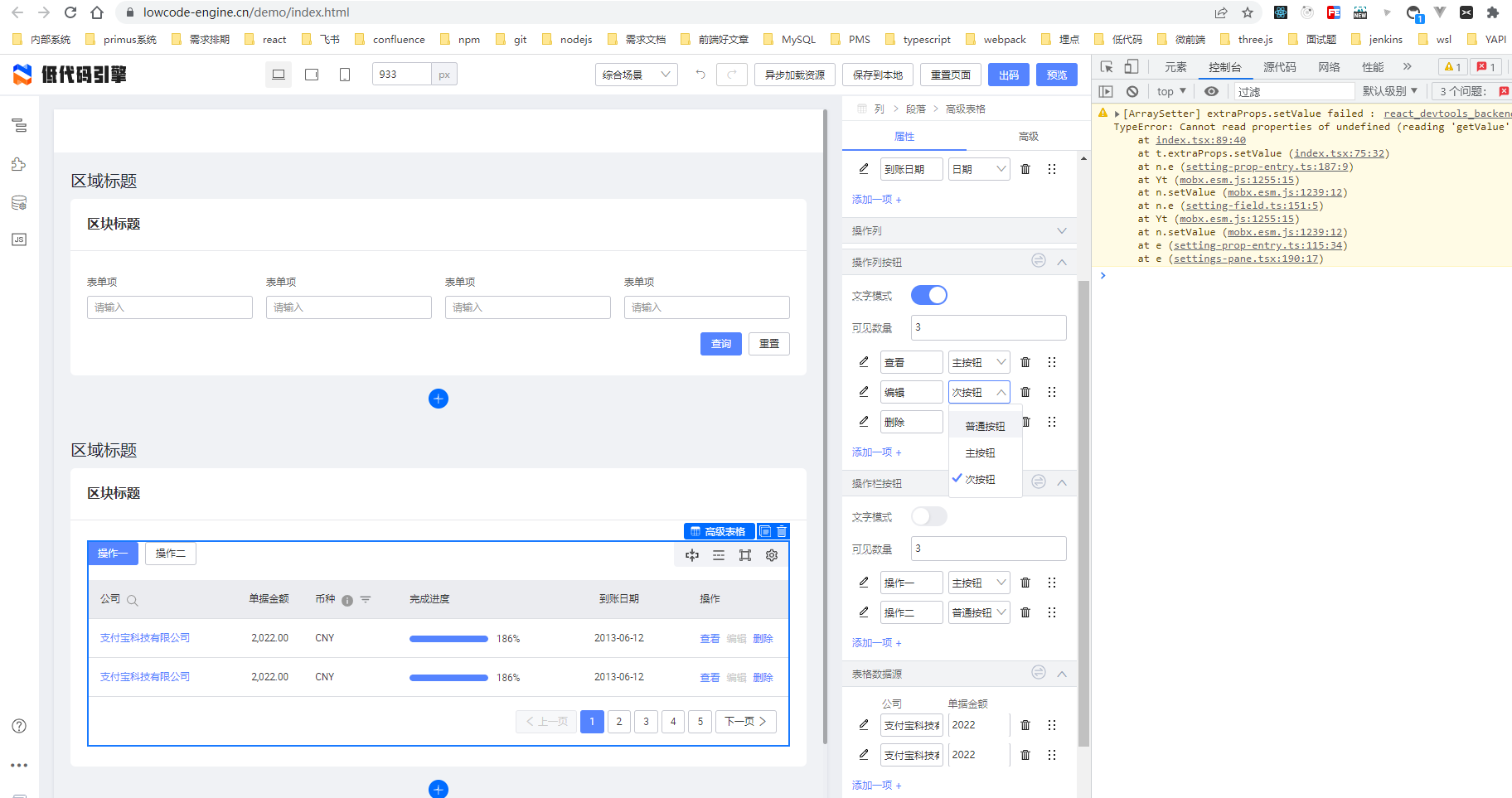Viewport: 1512px width, 798px height.
Task: Open 操作一 button type dropdown
Action: click(x=979, y=583)
